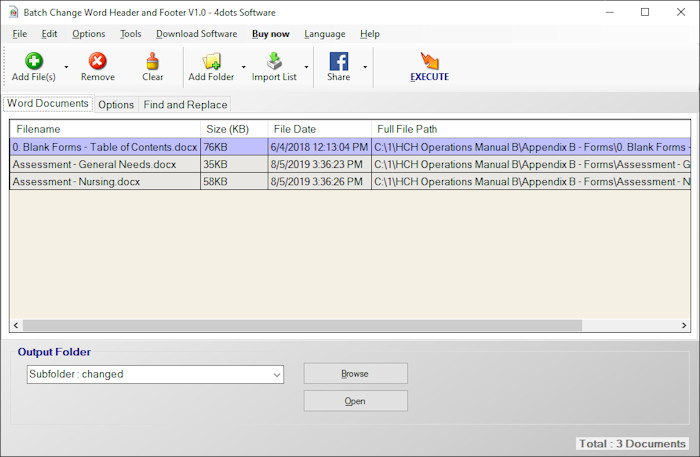Minimize the application window

[610, 12]
